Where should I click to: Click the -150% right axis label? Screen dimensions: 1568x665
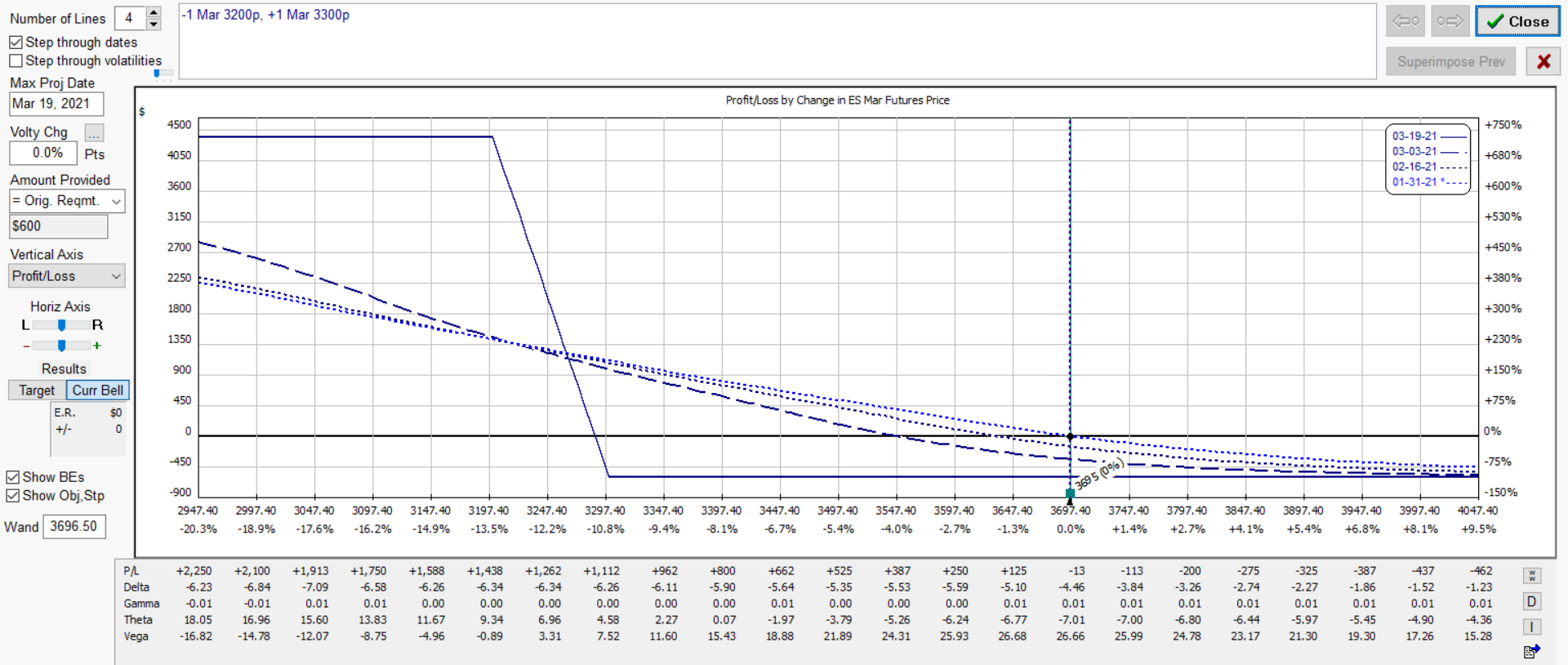coord(1501,493)
